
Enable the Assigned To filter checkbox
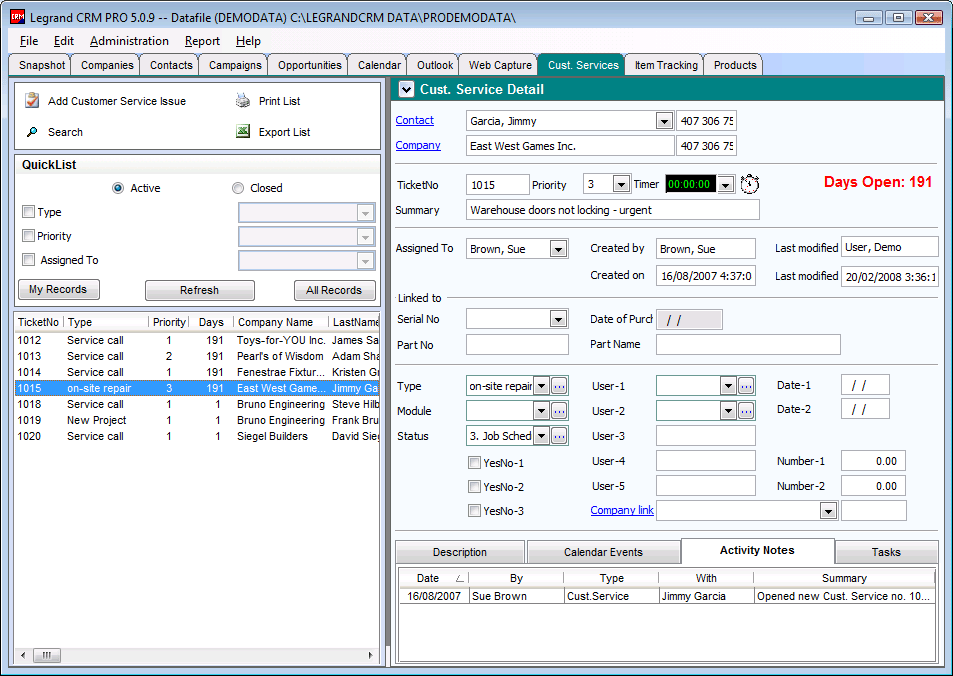[28, 260]
